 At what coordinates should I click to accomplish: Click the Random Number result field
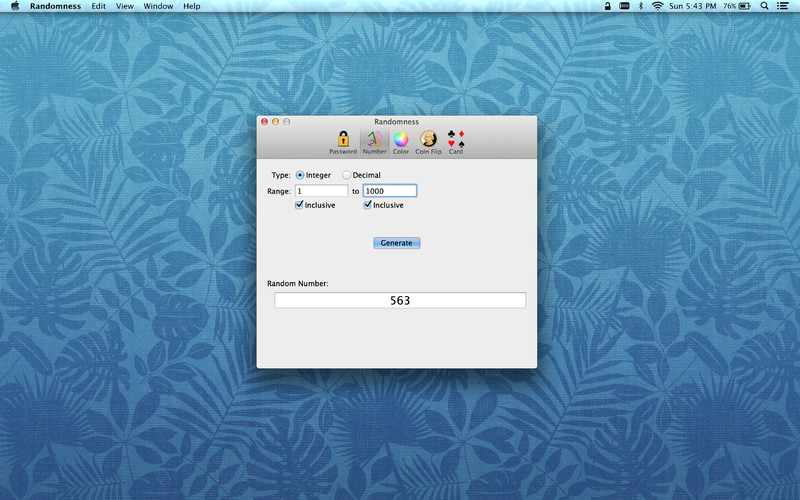point(400,301)
